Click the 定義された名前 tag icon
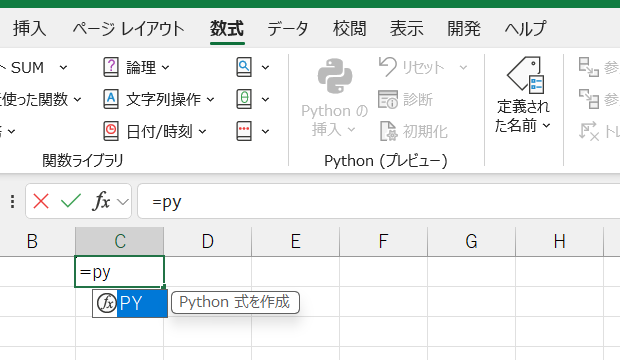This screenshot has width=620, height=360. (525, 74)
